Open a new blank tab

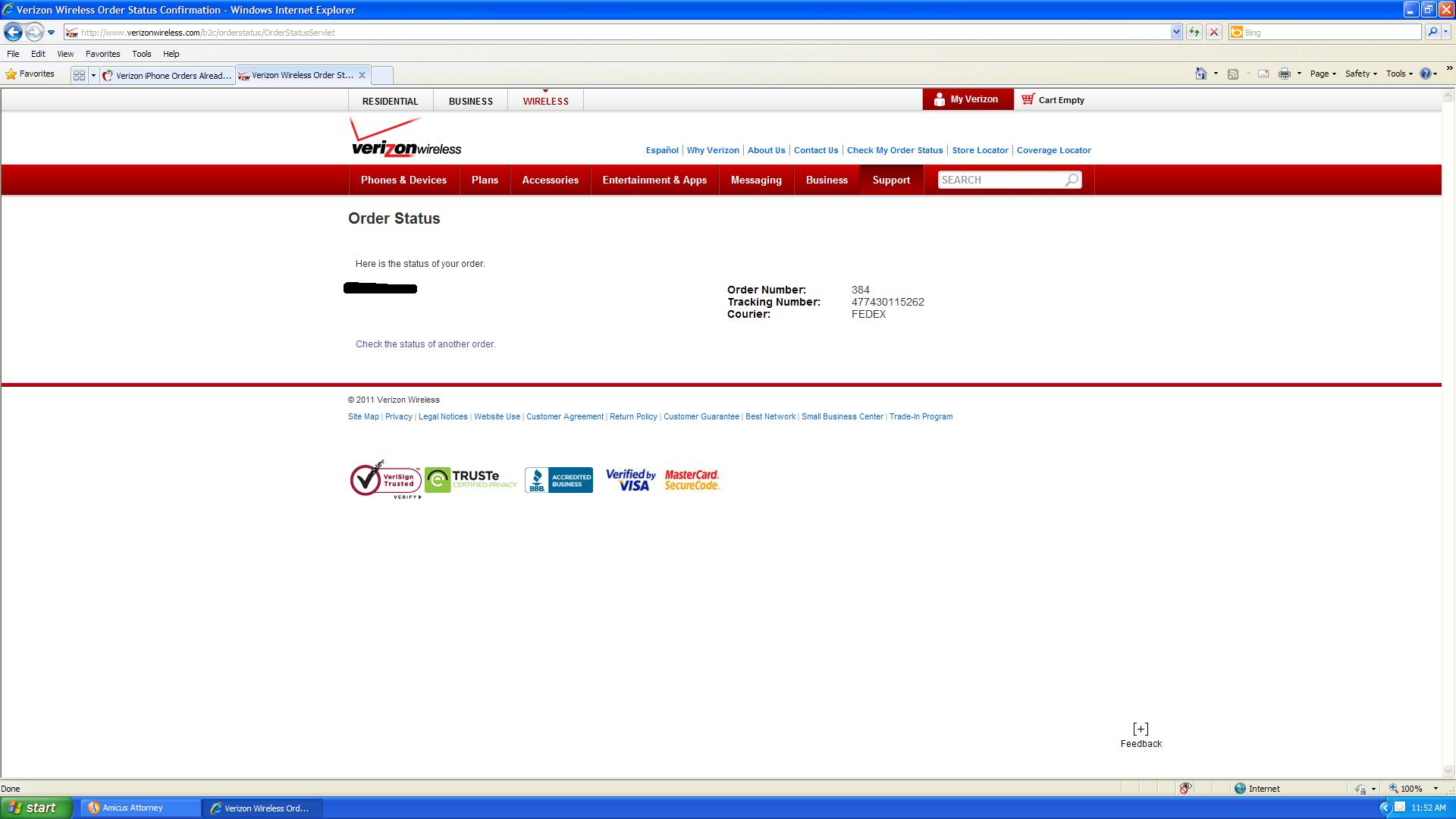[382, 75]
